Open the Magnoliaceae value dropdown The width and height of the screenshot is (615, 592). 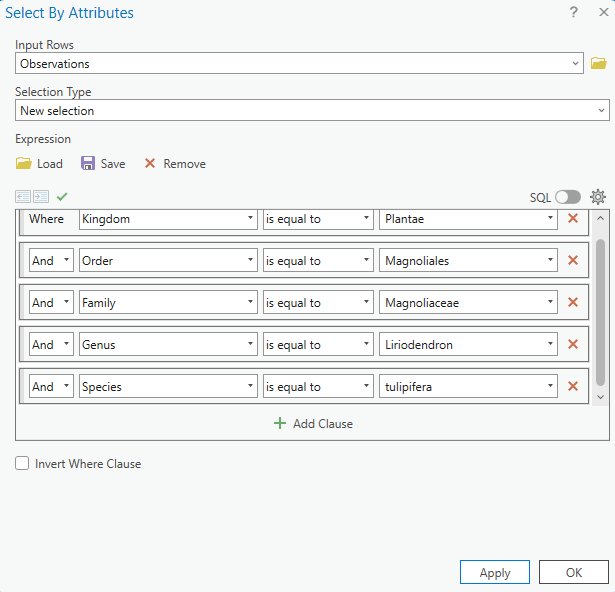pyautogui.click(x=468, y=302)
